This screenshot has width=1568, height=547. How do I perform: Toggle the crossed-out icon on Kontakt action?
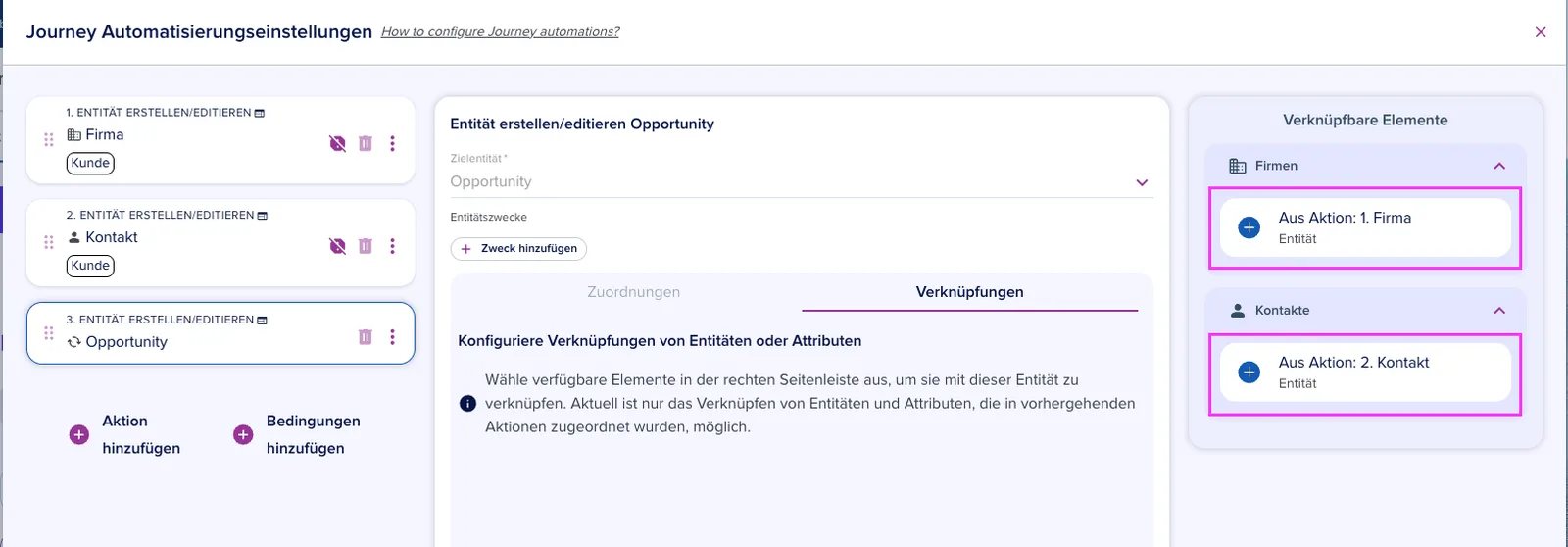[x=337, y=246]
